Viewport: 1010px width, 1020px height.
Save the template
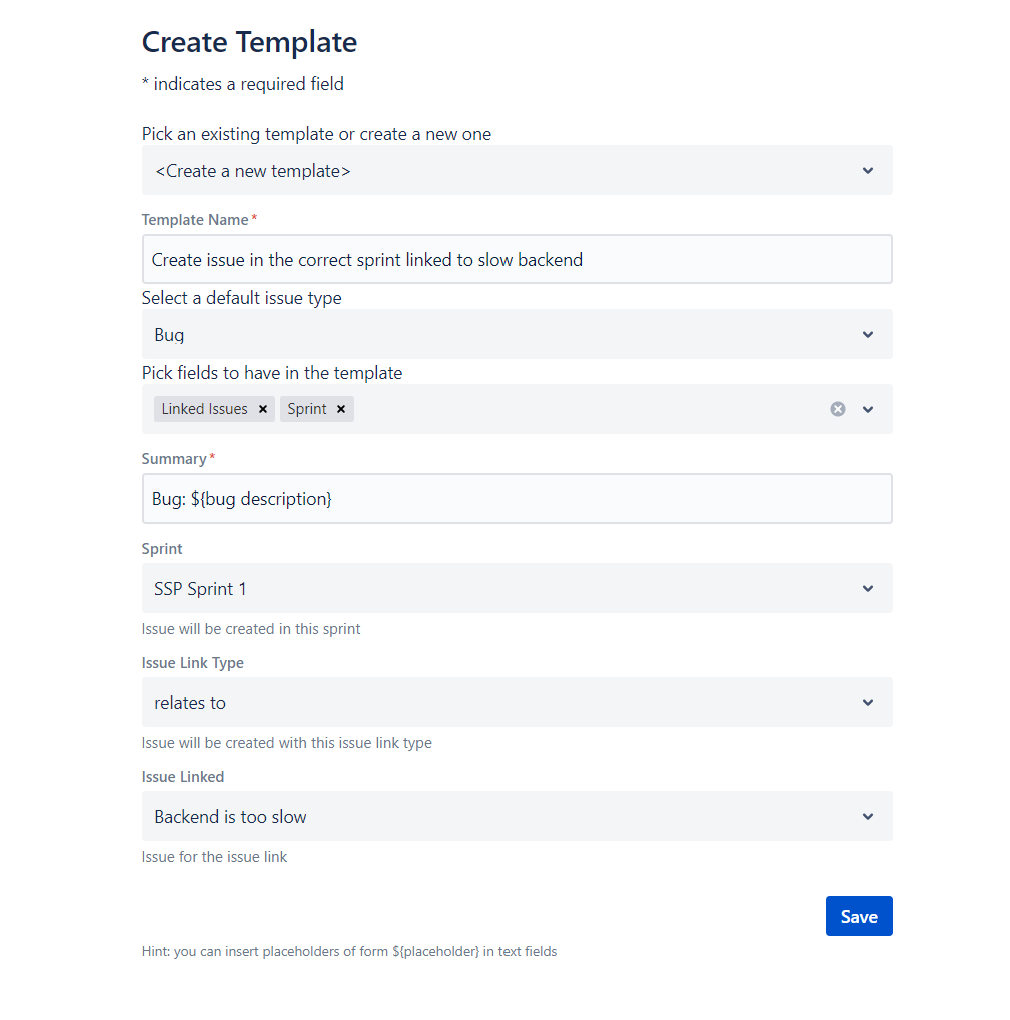(x=859, y=917)
